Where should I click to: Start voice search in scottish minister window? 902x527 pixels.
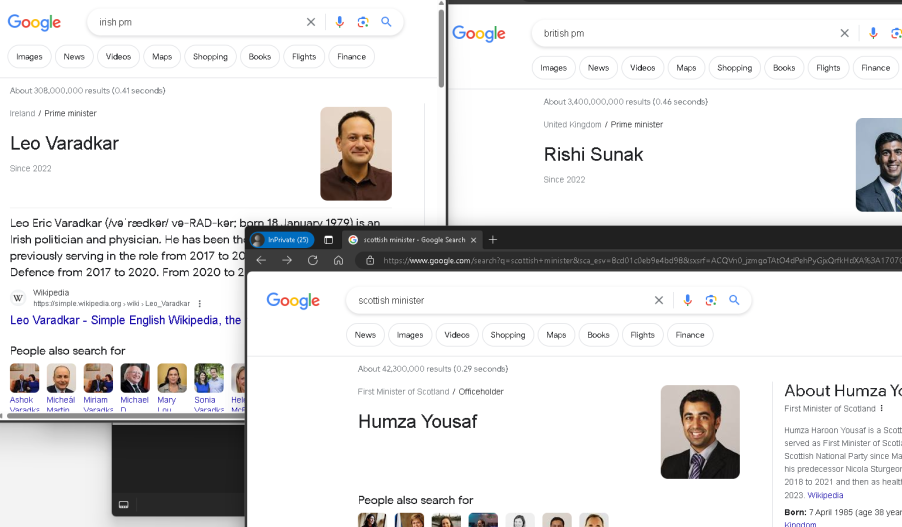(x=687, y=300)
